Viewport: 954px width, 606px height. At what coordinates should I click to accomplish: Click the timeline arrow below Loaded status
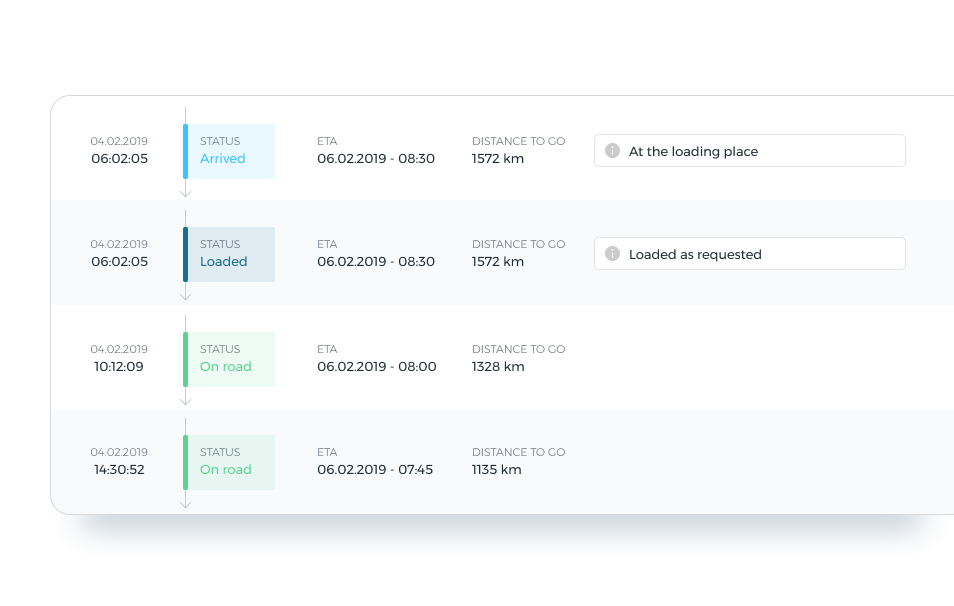185,295
